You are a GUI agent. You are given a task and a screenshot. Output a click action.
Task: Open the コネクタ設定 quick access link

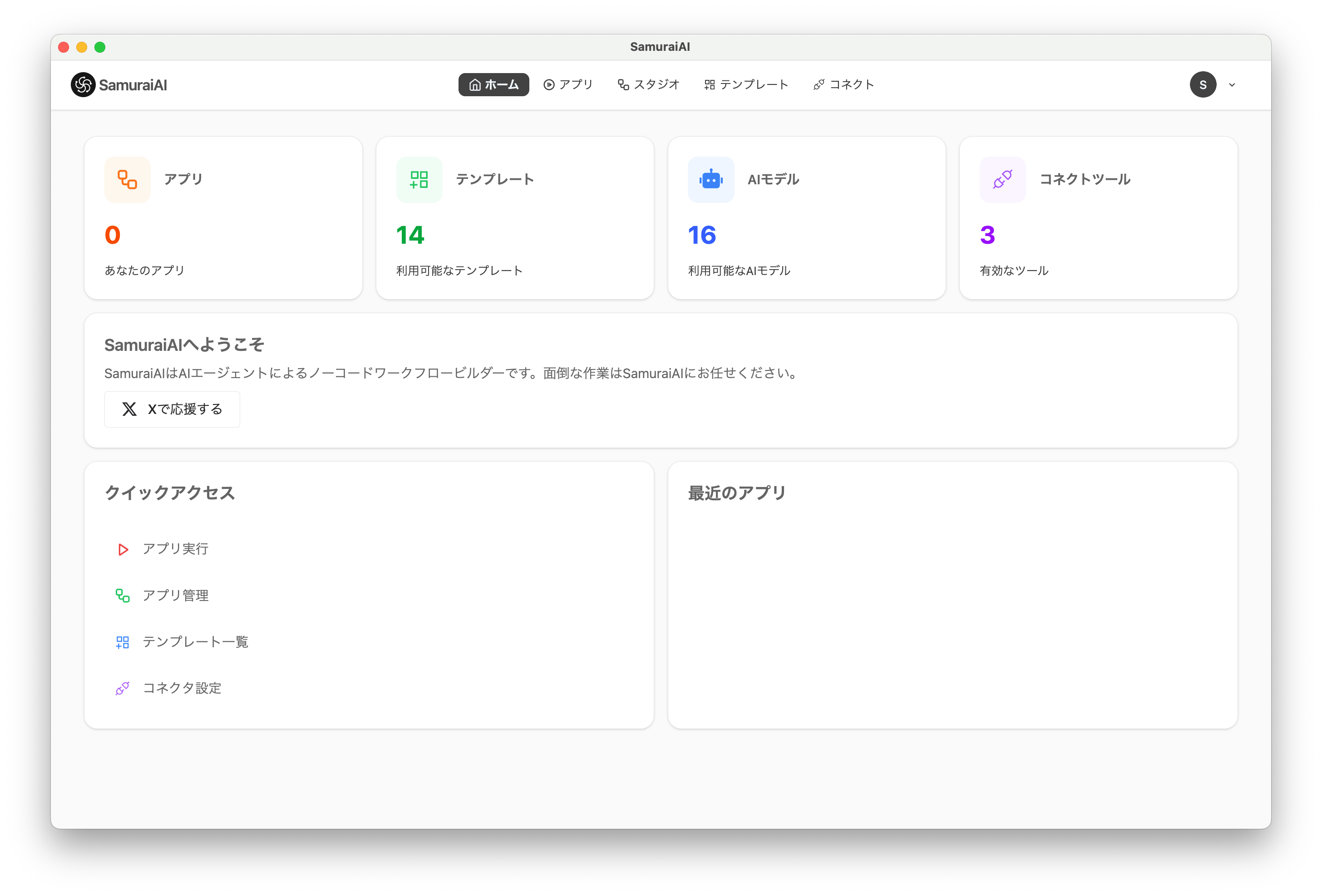pos(182,689)
